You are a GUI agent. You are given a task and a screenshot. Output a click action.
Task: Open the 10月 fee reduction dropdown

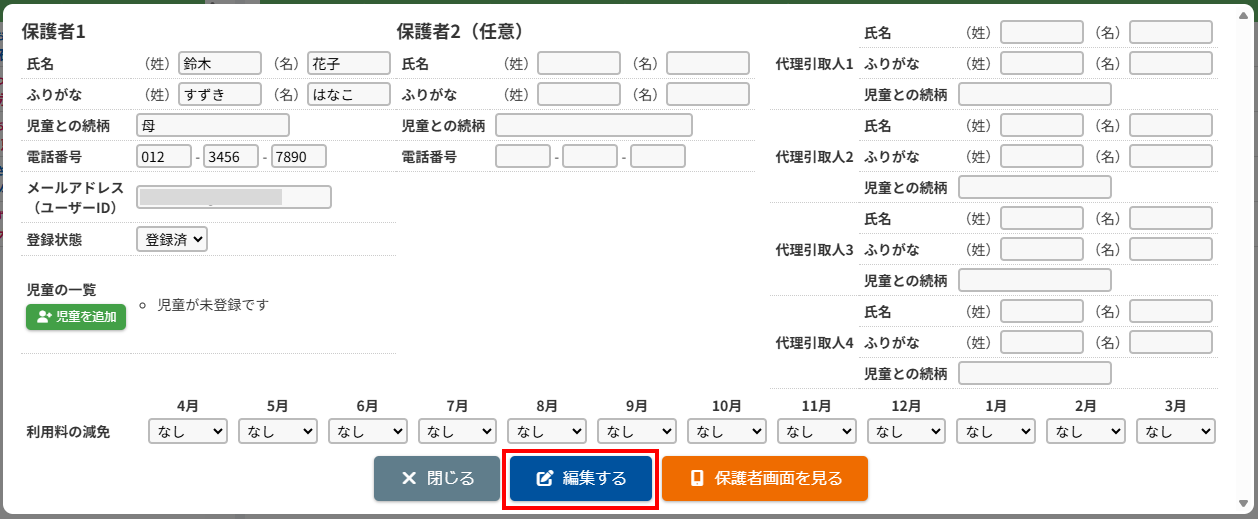pyautogui.click(x=727, y=431)
